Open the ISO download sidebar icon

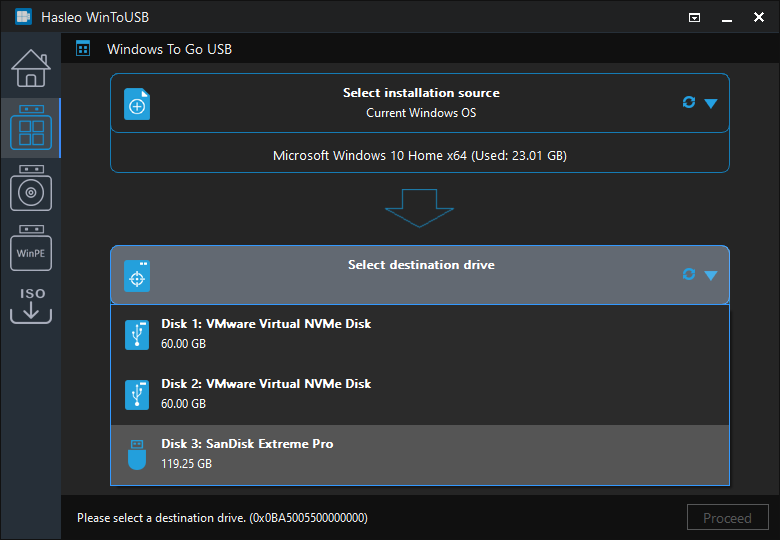pos(31,306)
